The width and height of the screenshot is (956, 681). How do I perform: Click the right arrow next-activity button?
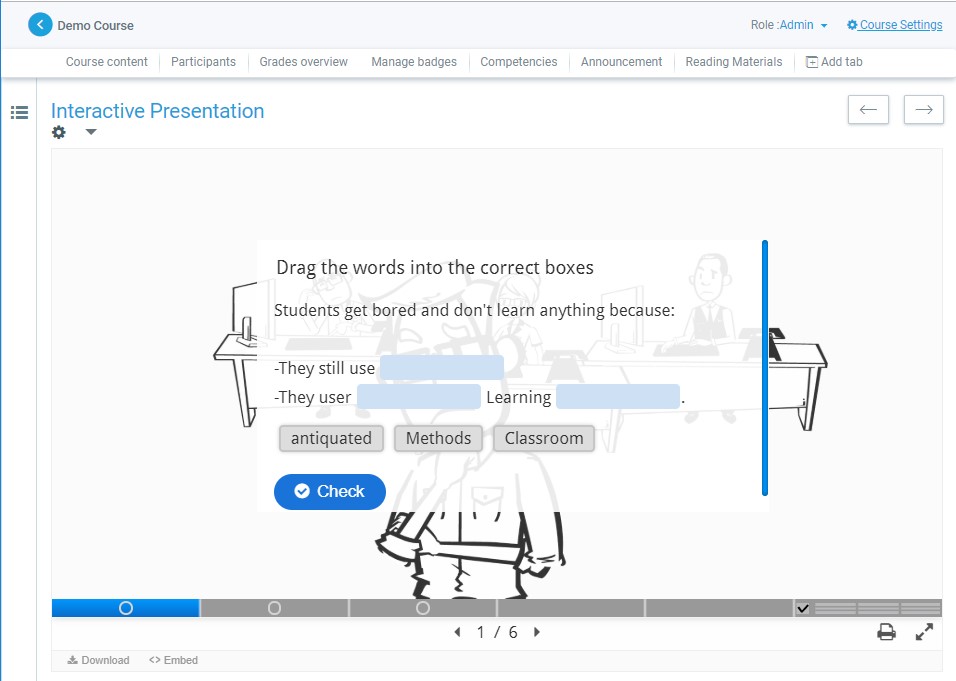tap(923, 110)
